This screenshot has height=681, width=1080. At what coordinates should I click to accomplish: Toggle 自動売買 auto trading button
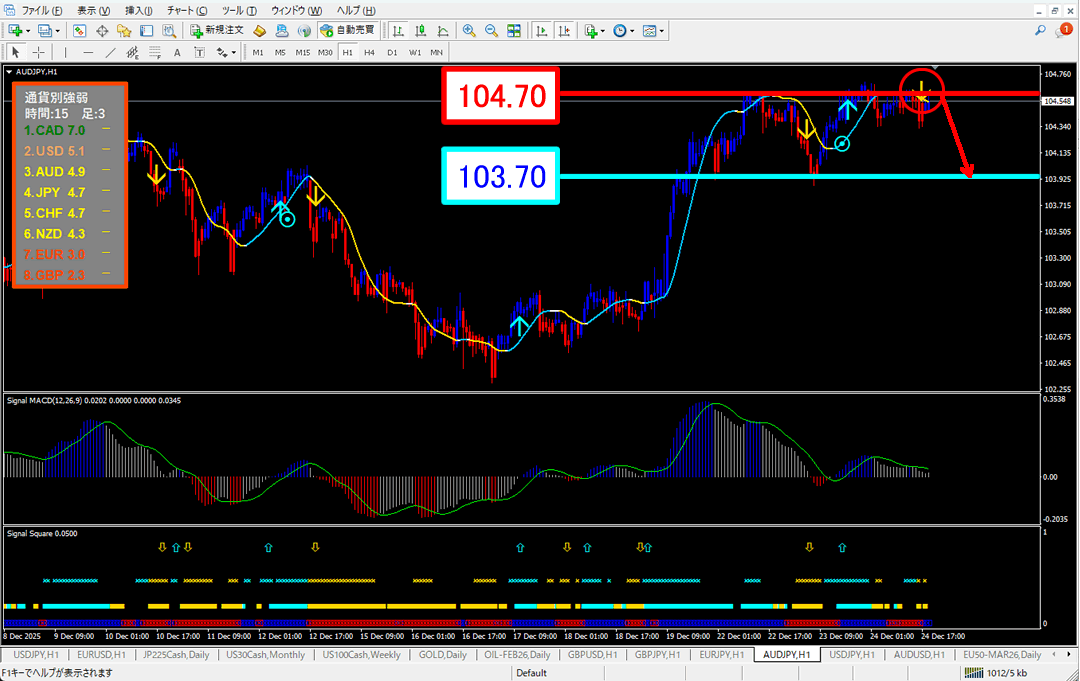(x=349, y=31)
